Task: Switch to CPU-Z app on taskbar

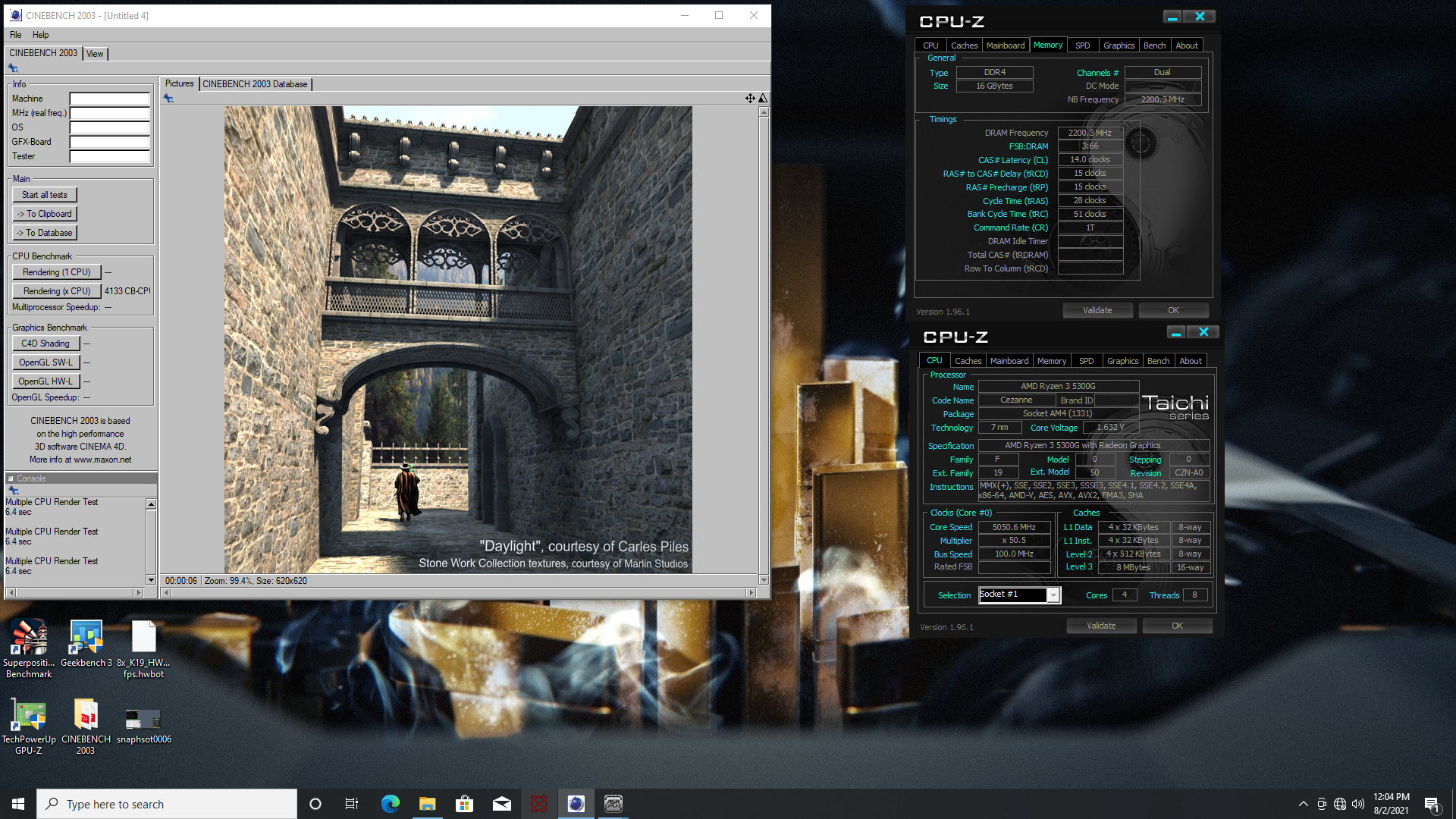Action: click(613, 804)
